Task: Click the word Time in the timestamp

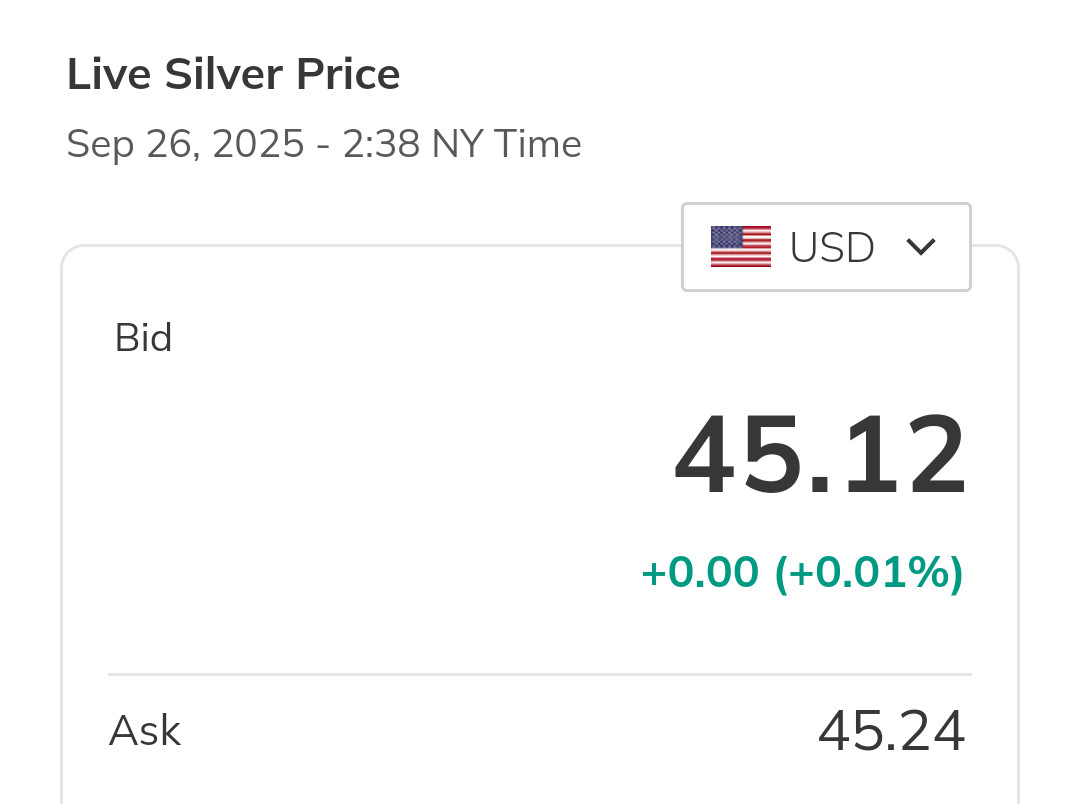Action: 538,144
